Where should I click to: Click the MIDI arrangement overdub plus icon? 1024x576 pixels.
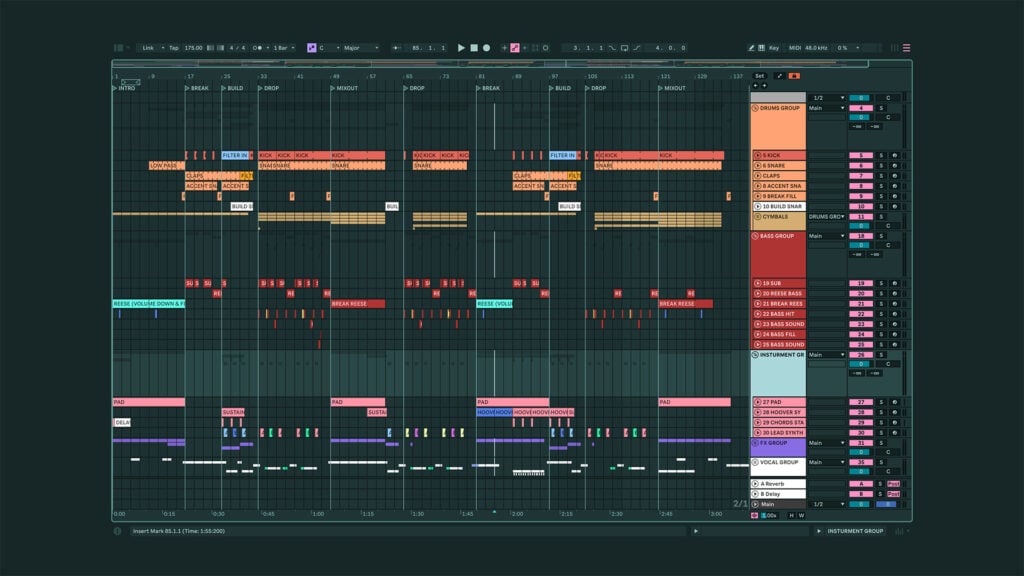(504, 48)
